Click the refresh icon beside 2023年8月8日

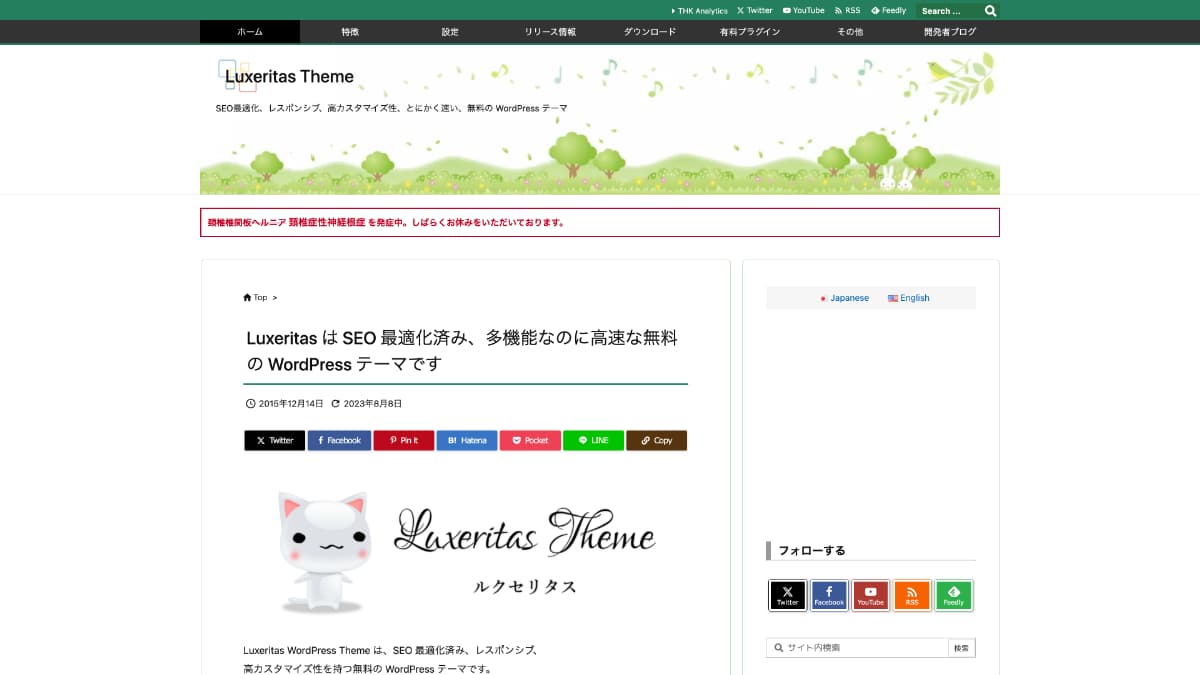(335, 404)
